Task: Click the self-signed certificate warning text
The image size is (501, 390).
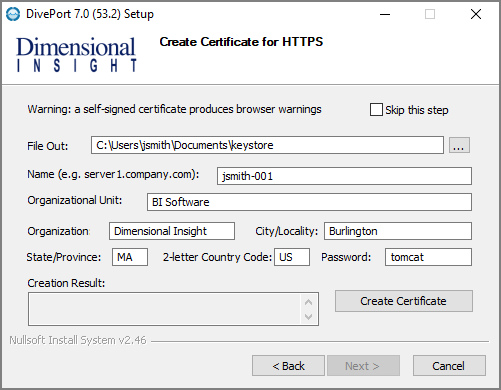Action: point(174,109)
